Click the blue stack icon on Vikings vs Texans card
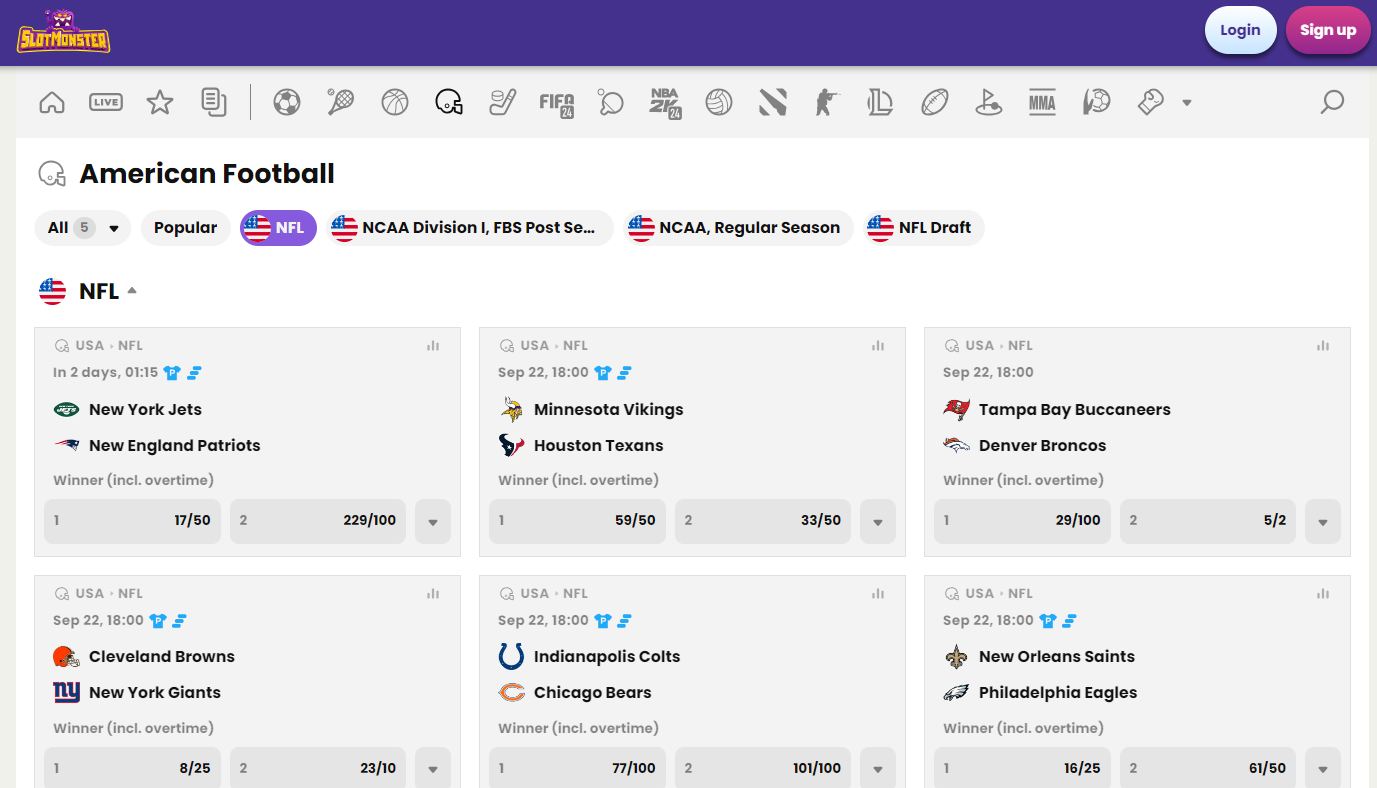Image resolution: width=1377 pixels, height=788 pixels. [624, 373]
